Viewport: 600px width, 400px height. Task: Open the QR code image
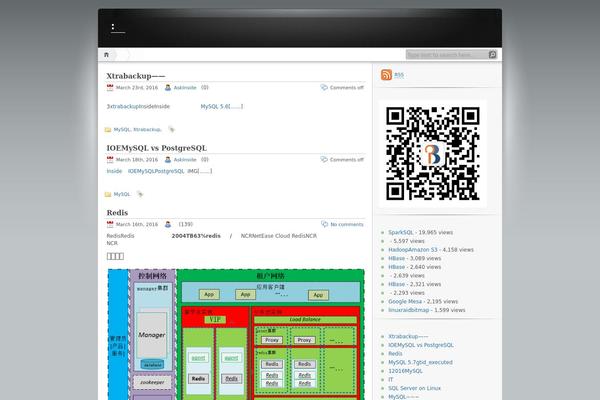[433, 153]
